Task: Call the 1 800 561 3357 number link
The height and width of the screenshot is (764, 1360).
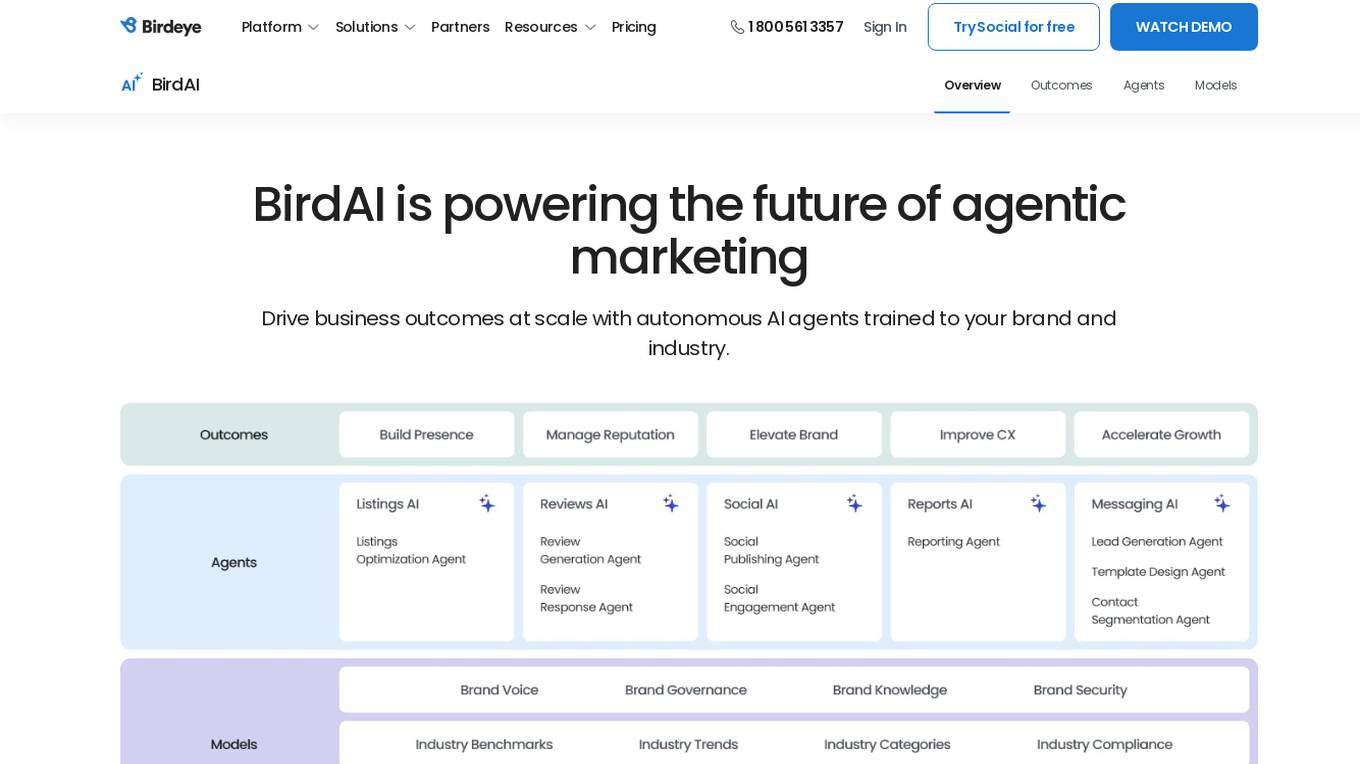Action: (x=795, y=27)
